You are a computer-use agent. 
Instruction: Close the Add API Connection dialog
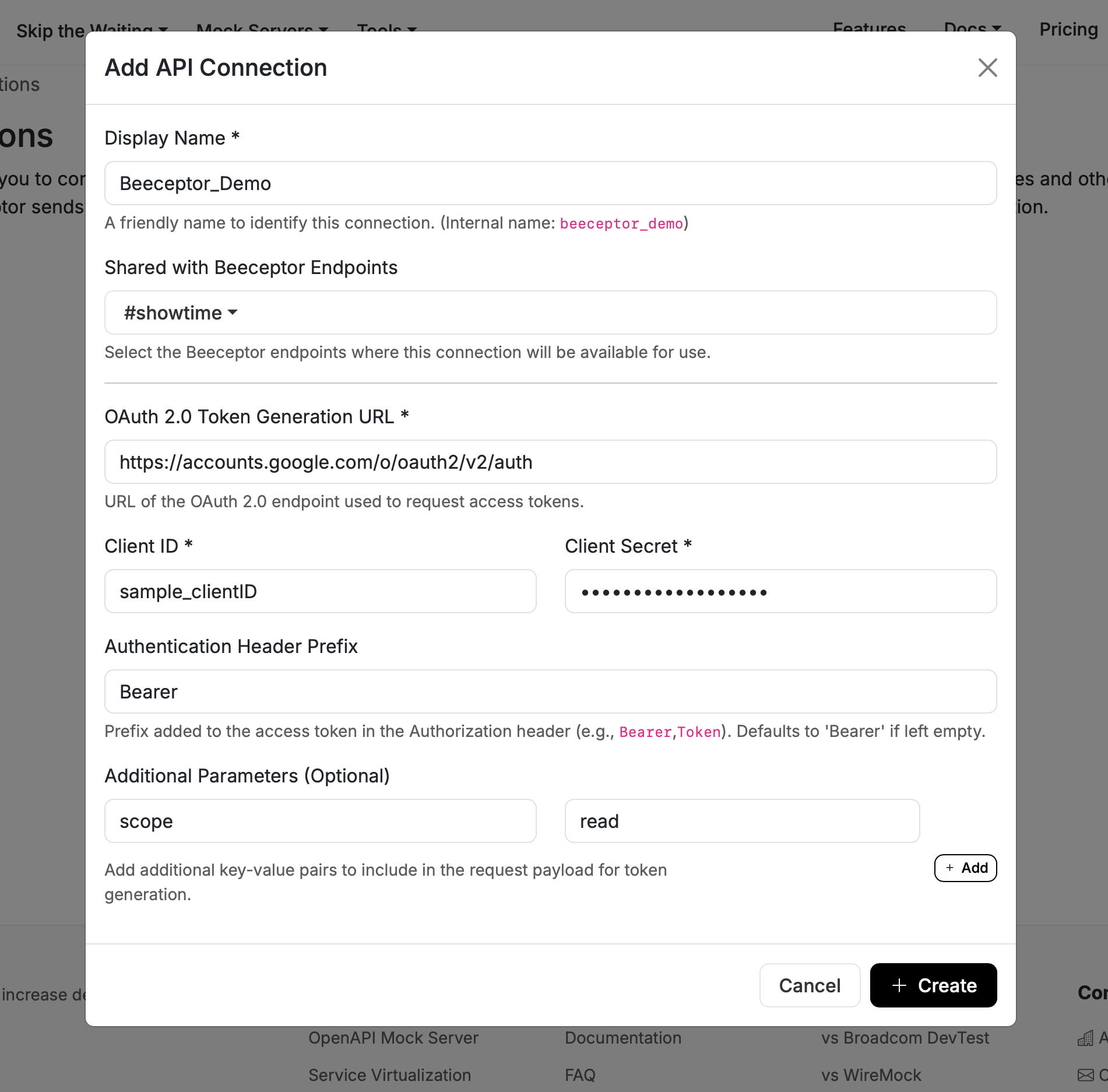988,68
